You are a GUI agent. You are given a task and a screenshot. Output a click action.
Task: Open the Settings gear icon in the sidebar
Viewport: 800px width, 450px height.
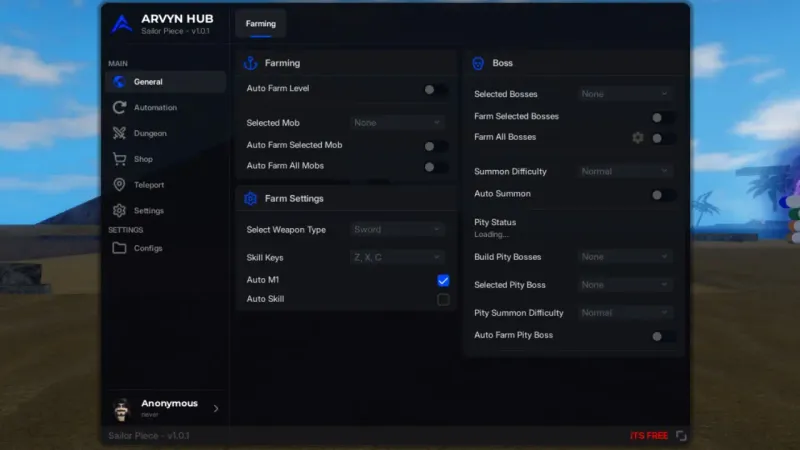pyautogui.click(x=119, y=210)
